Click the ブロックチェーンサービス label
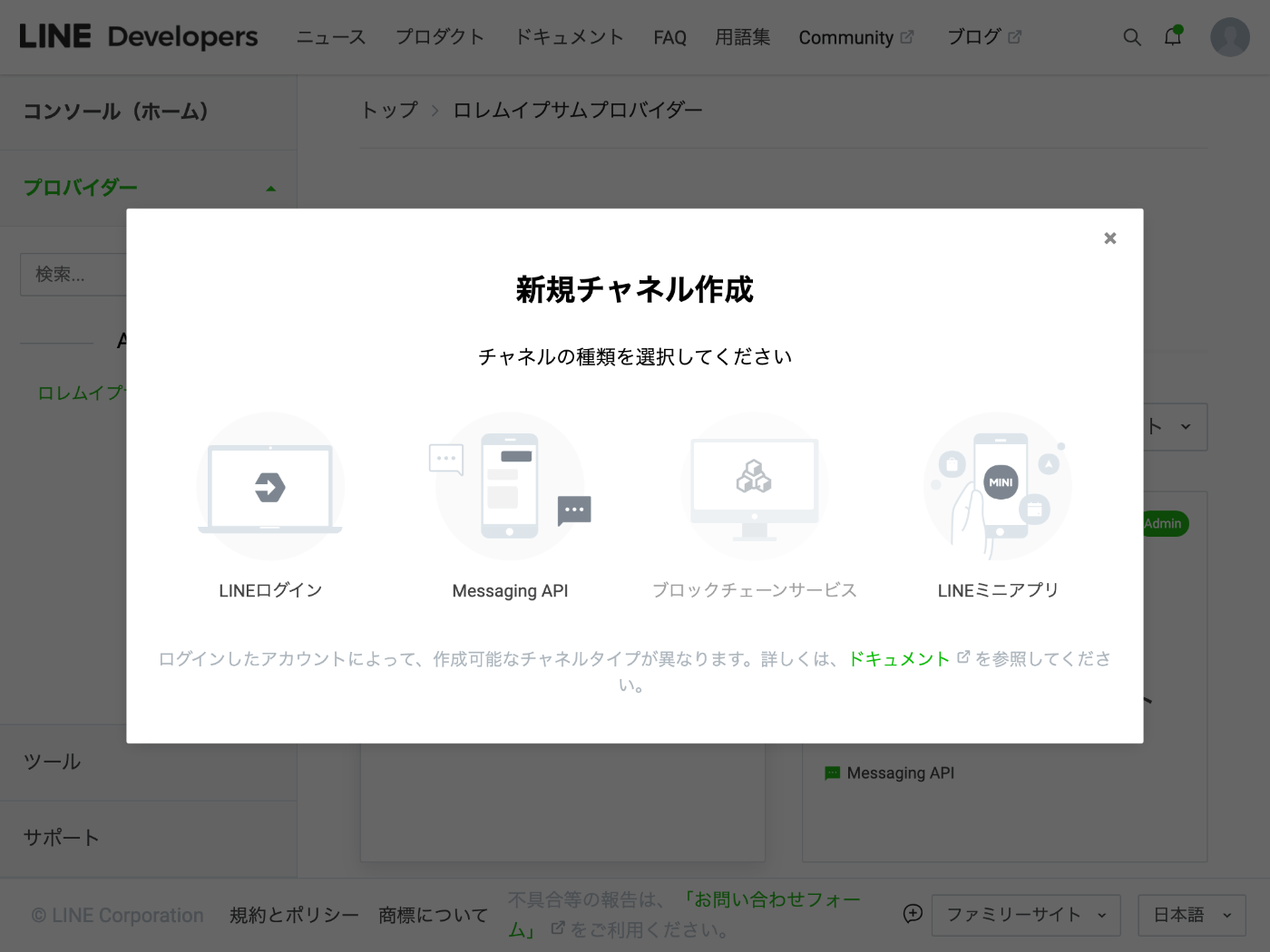1270x952 pixels. click(755, 590)
